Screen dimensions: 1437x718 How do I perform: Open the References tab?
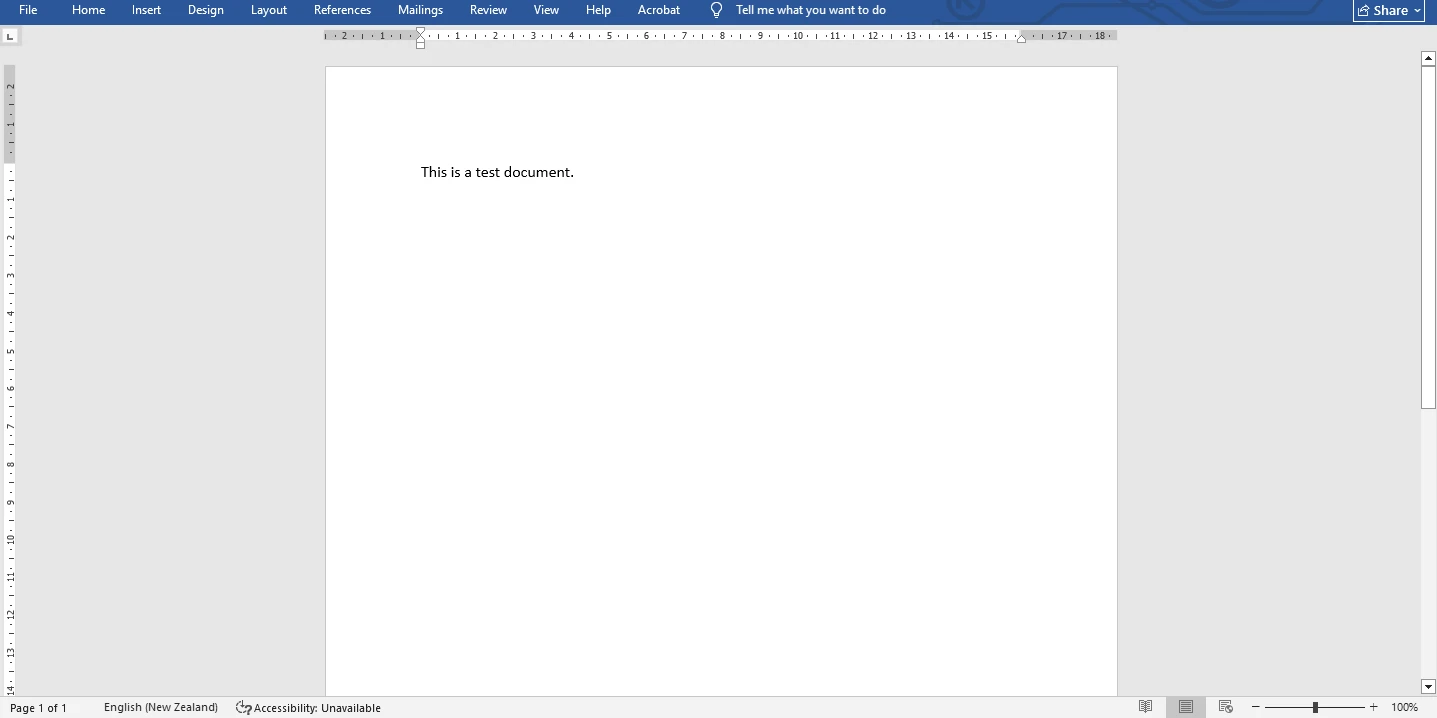pyautogui.click(x=342, y=10)
